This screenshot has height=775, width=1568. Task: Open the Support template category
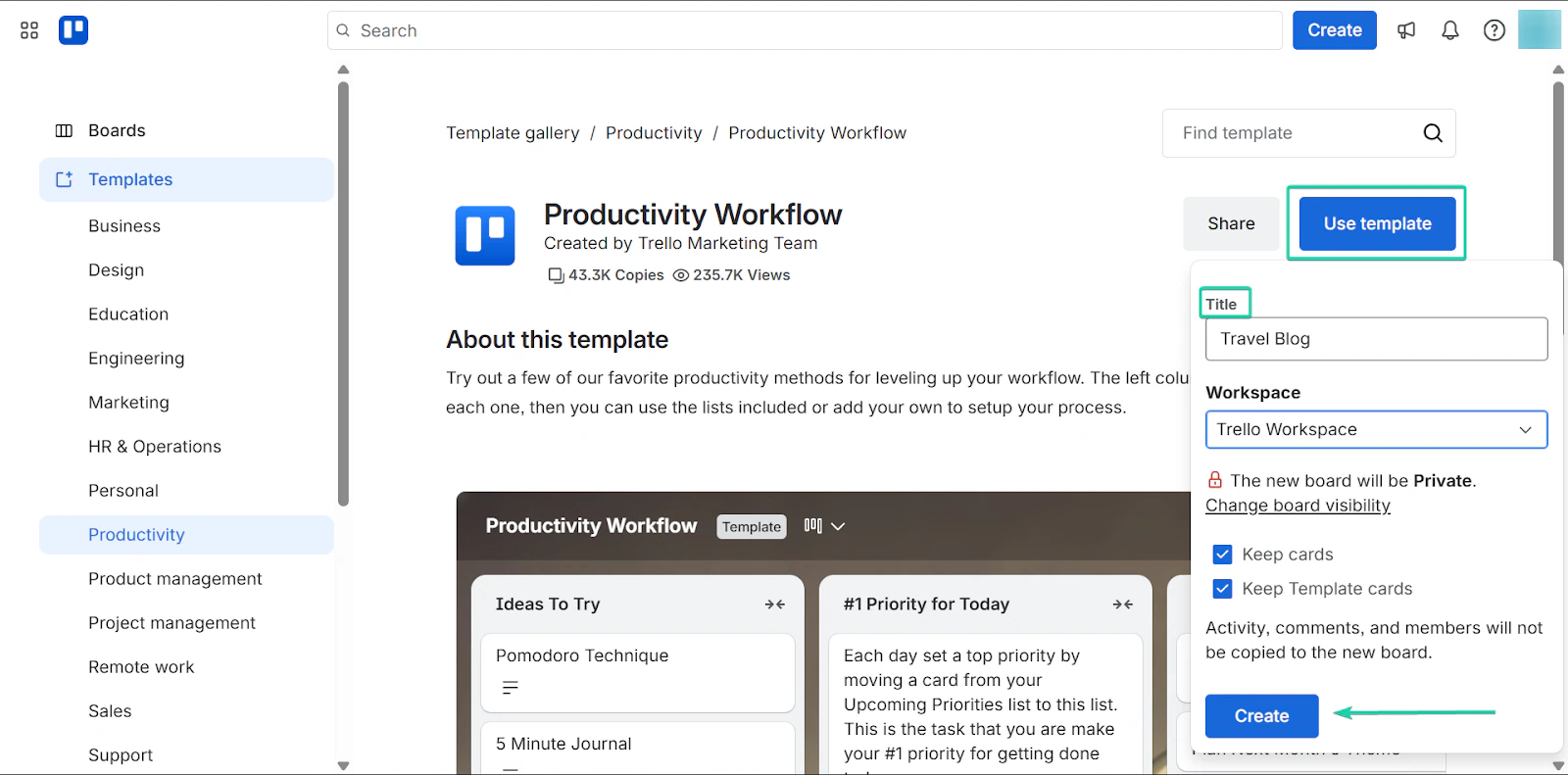[121, 755]
